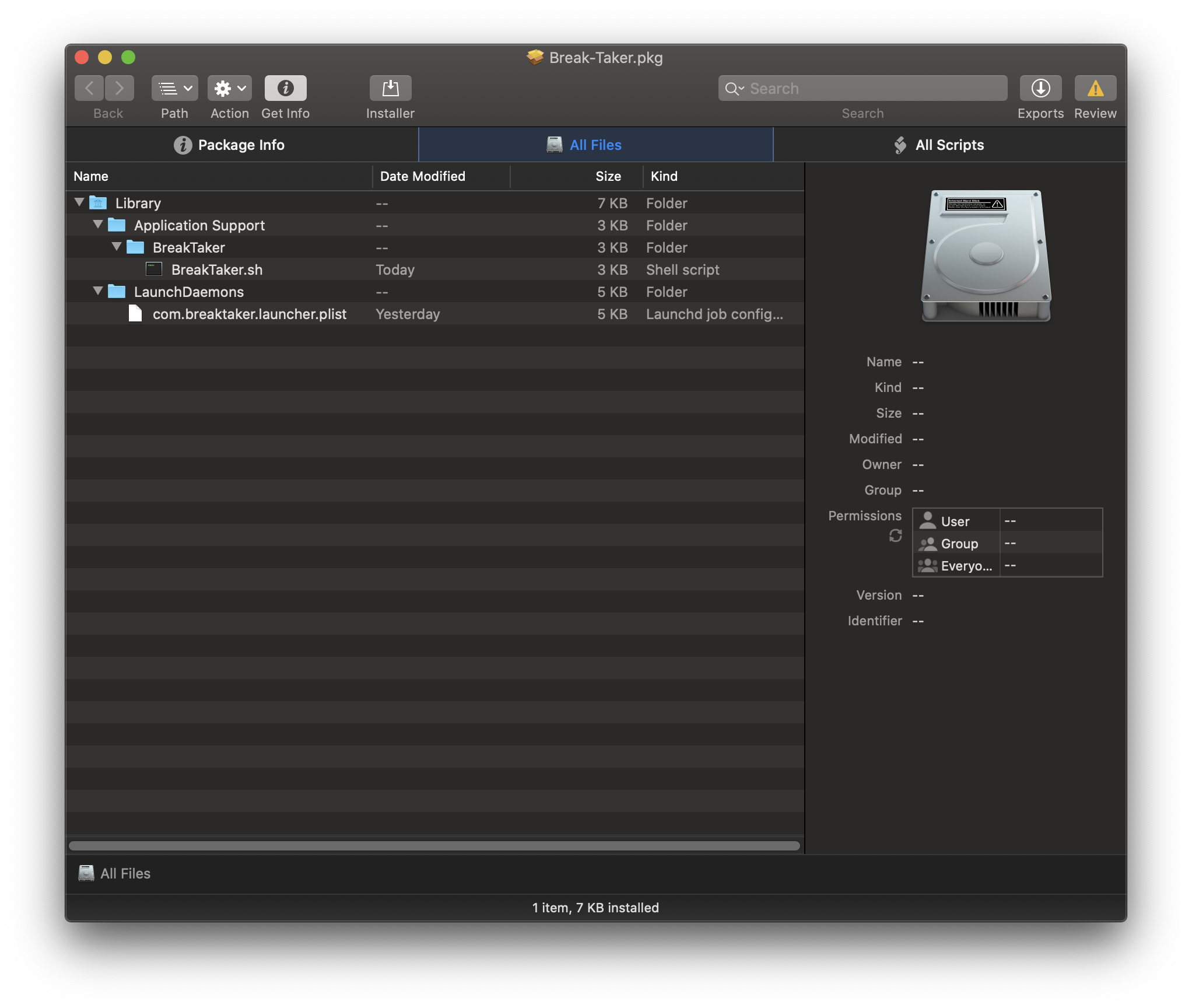
Task: Click the Get Info toolbar icon
Action: click(x=285, y=89)
